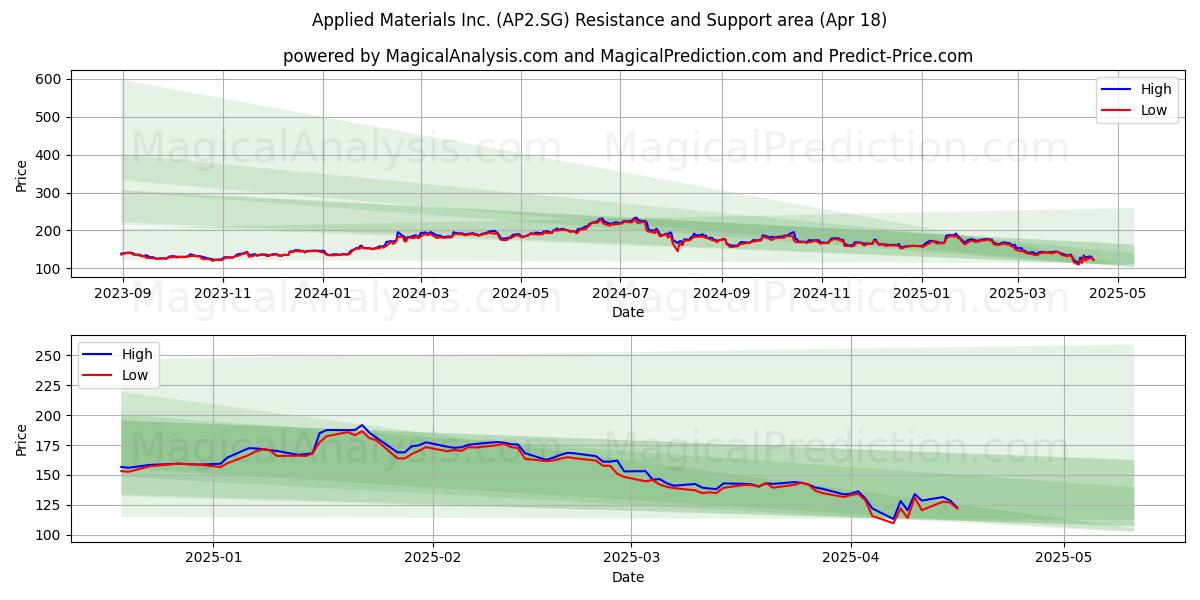This screenshot has width=1200, height=600.
Task: Click 'High' in the upper chart legend
Action: click(x=1156, y=89)
